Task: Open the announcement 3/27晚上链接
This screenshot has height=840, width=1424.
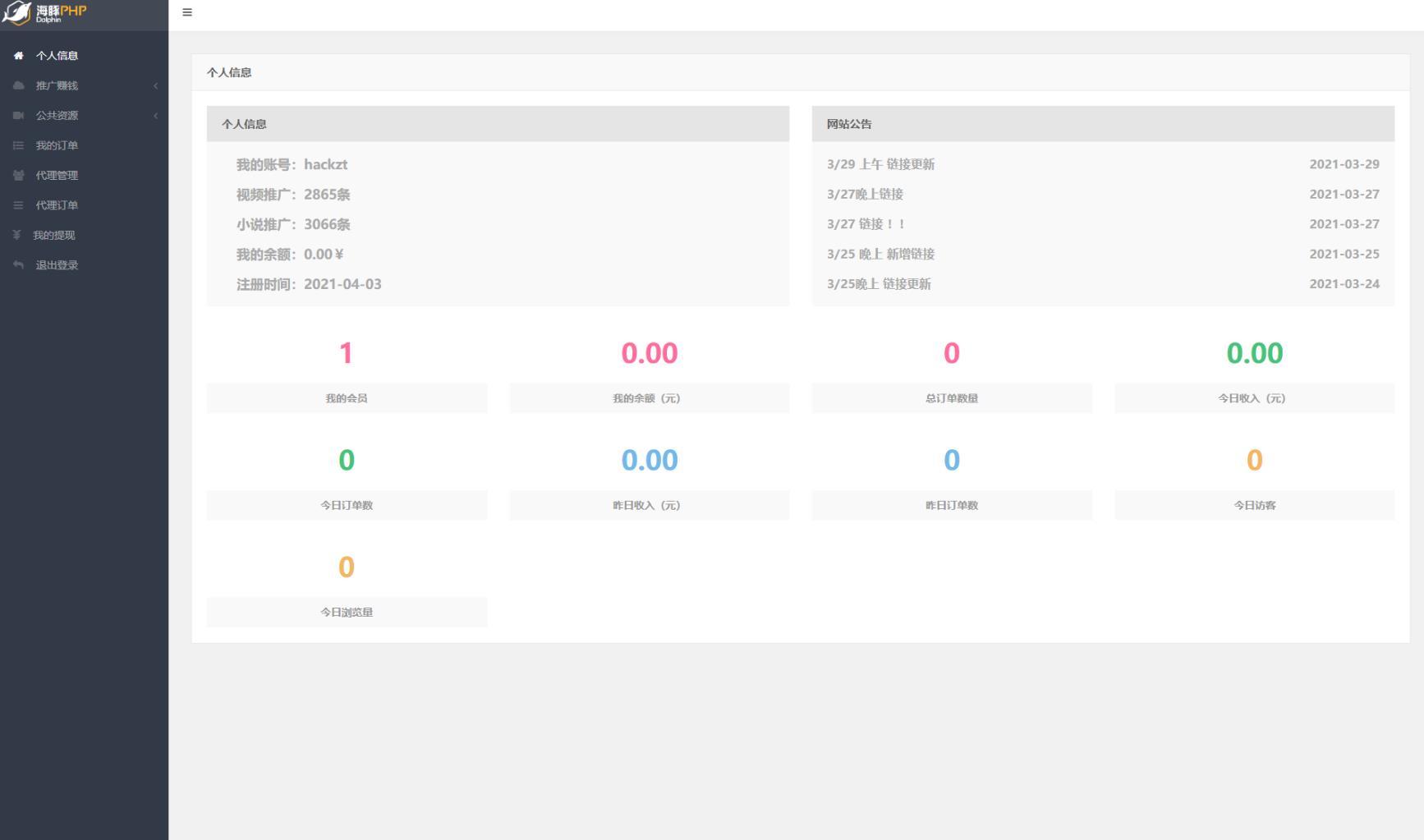Action: click(x=865, y=195)
